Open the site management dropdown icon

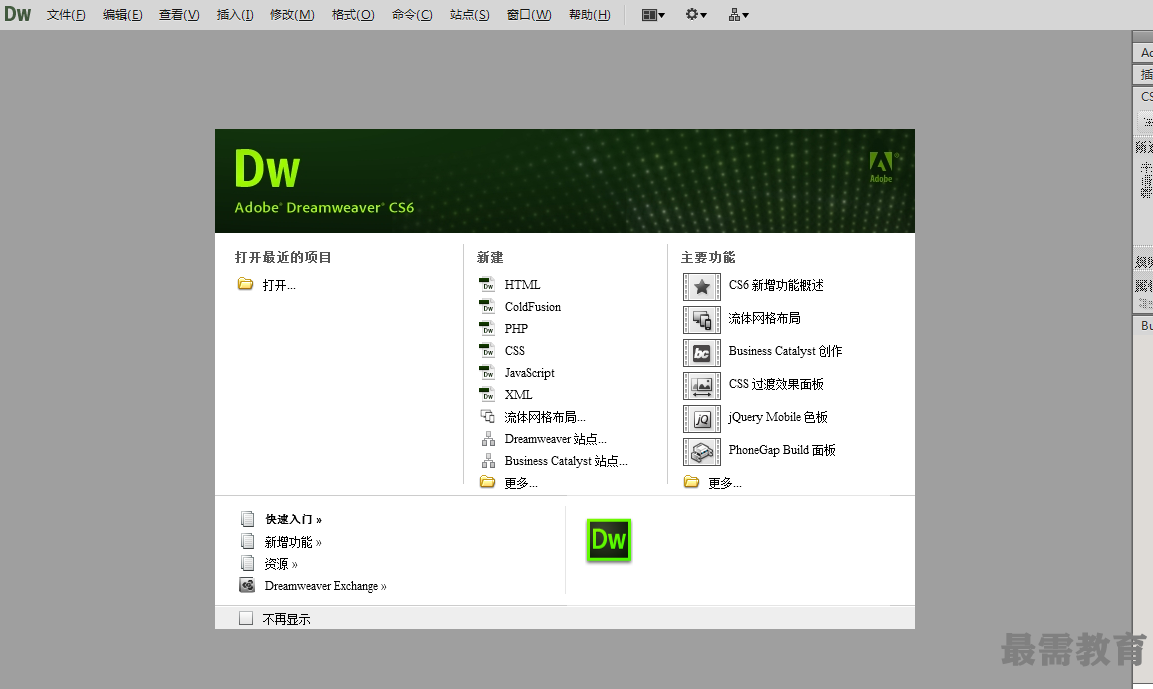[738, 15]
